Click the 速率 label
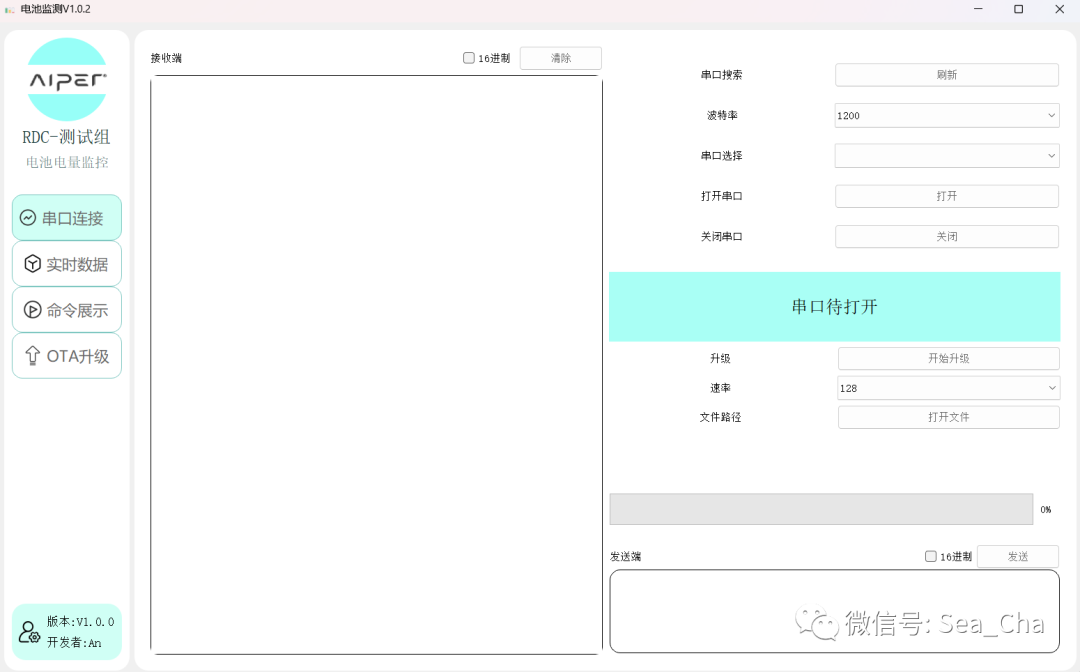The height and width of the screenshot is (672, 1080). point(720,388)
